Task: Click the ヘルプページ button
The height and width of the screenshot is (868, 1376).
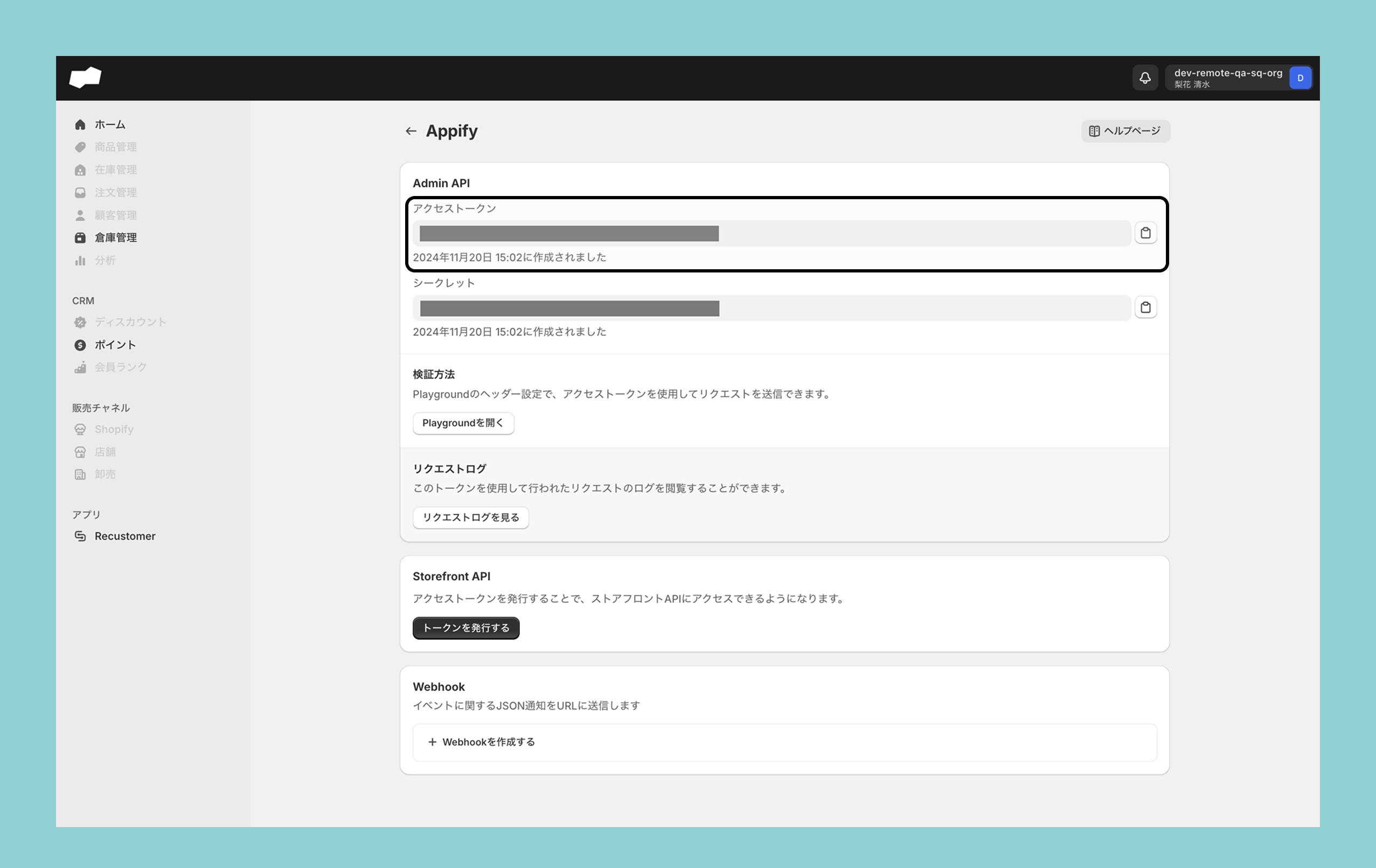Action: tap(1124, 131)
